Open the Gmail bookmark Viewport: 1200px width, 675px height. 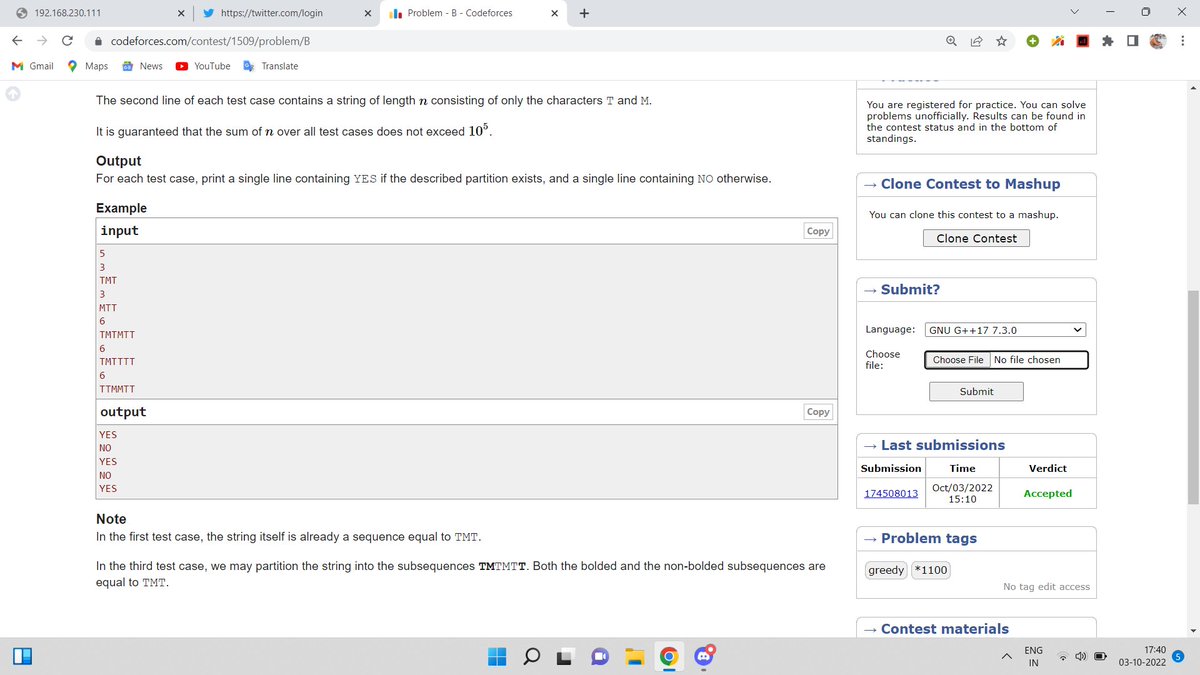pos(33,66)
